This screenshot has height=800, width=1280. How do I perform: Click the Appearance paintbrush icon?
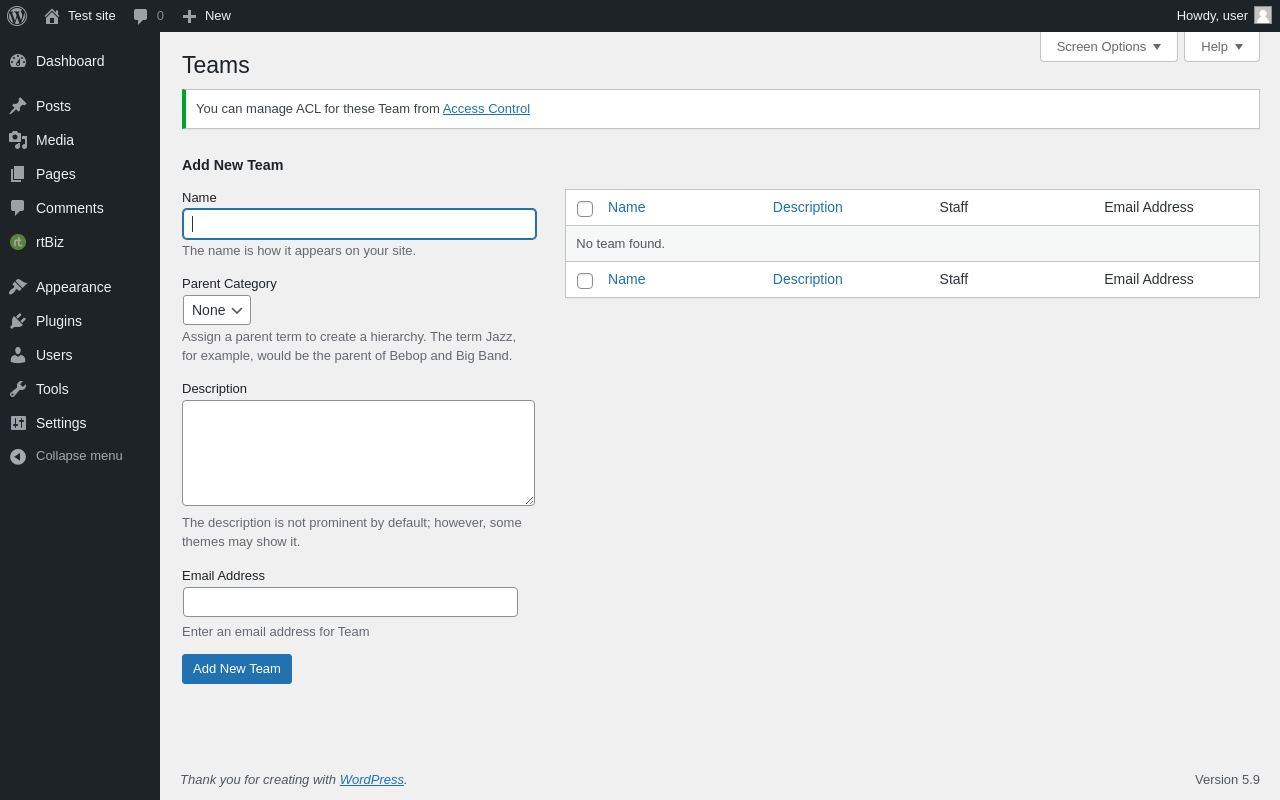pyautogui.click(x=18, y=287)
